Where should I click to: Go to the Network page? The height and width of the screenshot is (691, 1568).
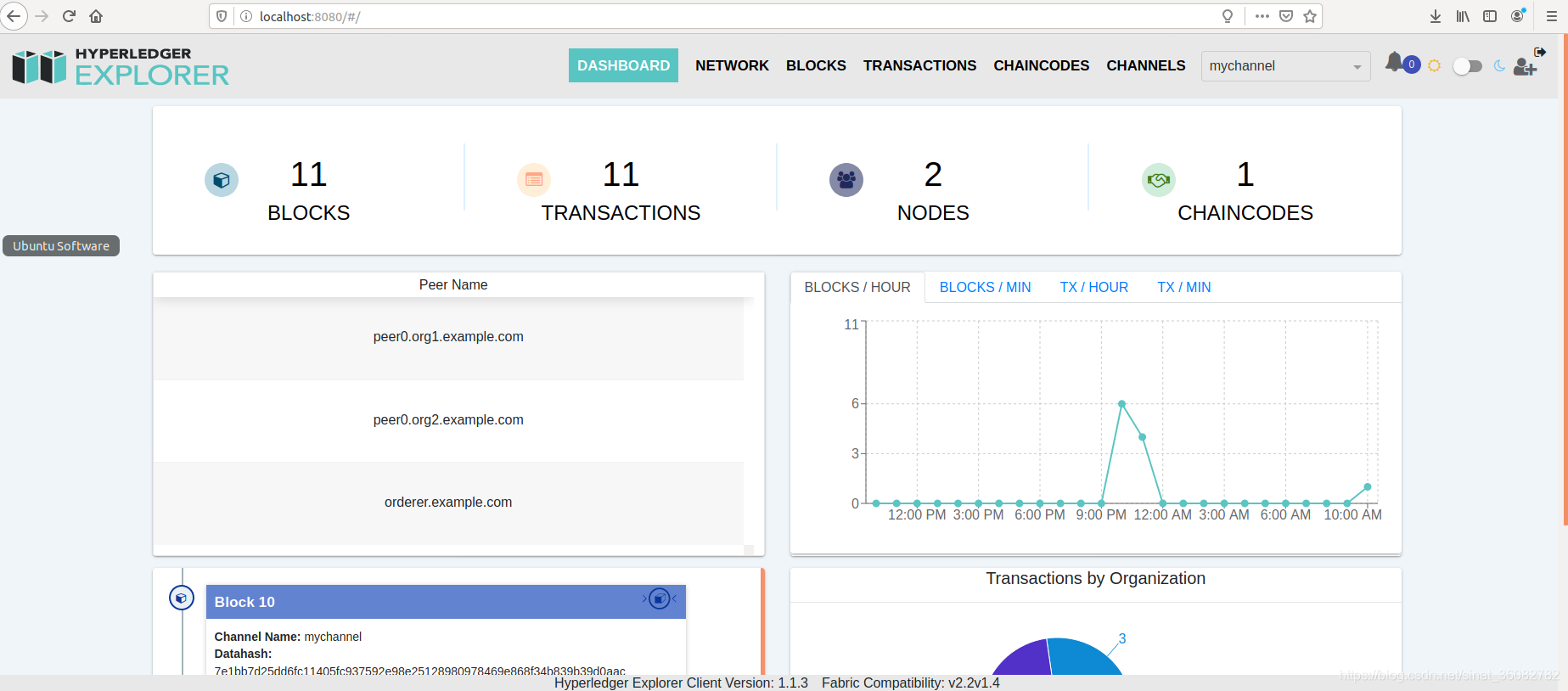coord(732,65)
